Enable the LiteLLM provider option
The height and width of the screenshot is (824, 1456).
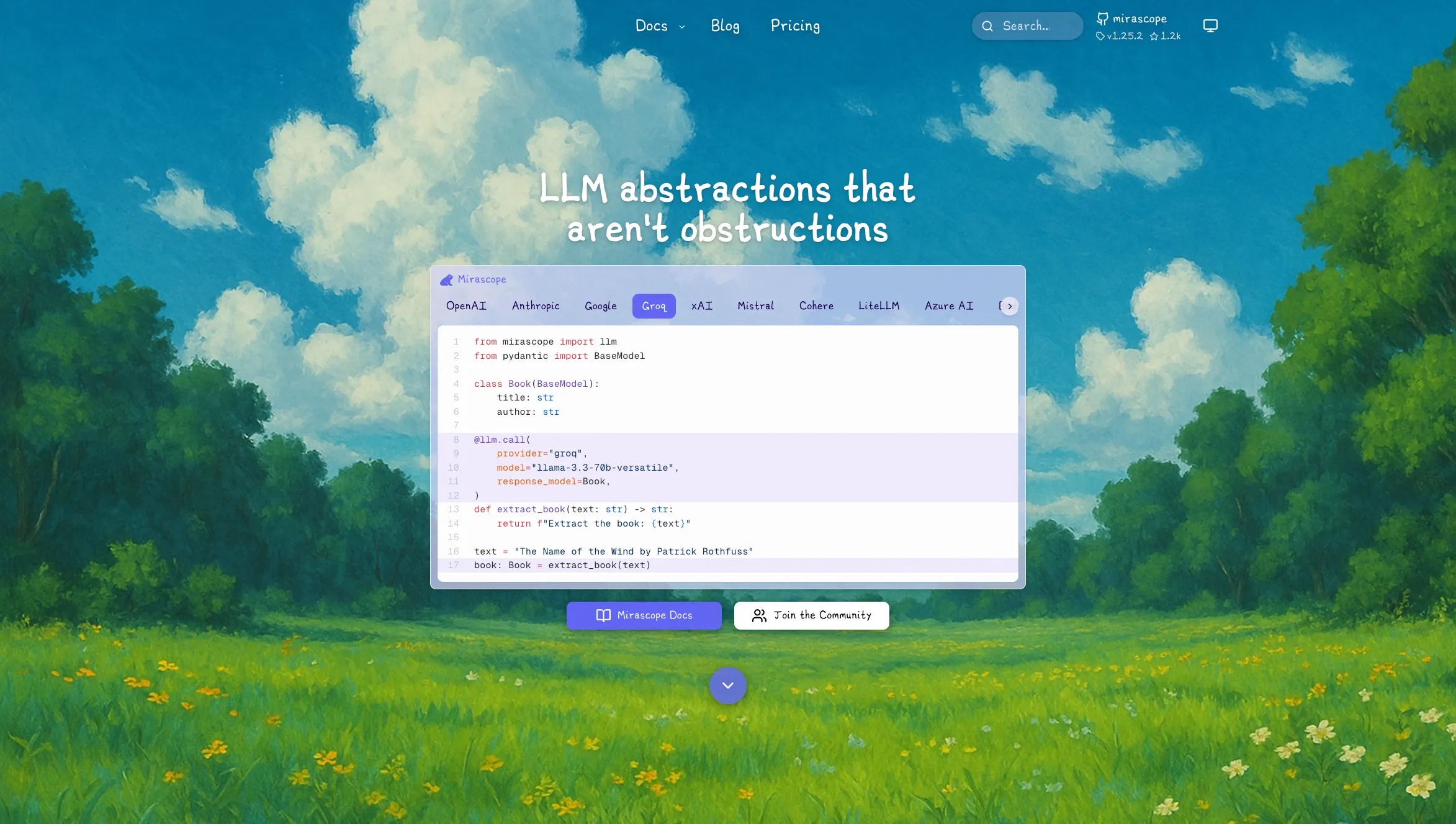(x=879, y=306)
